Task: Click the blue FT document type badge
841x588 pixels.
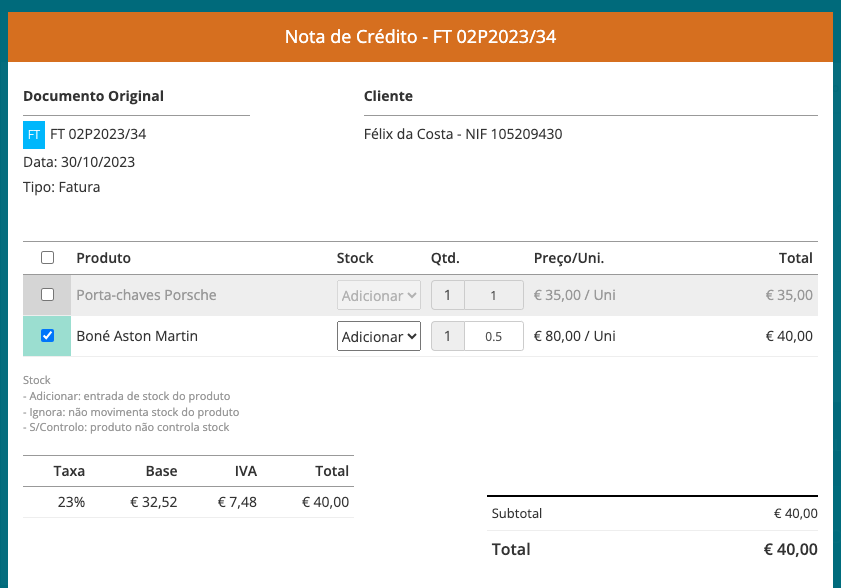Action: [34, 134]
